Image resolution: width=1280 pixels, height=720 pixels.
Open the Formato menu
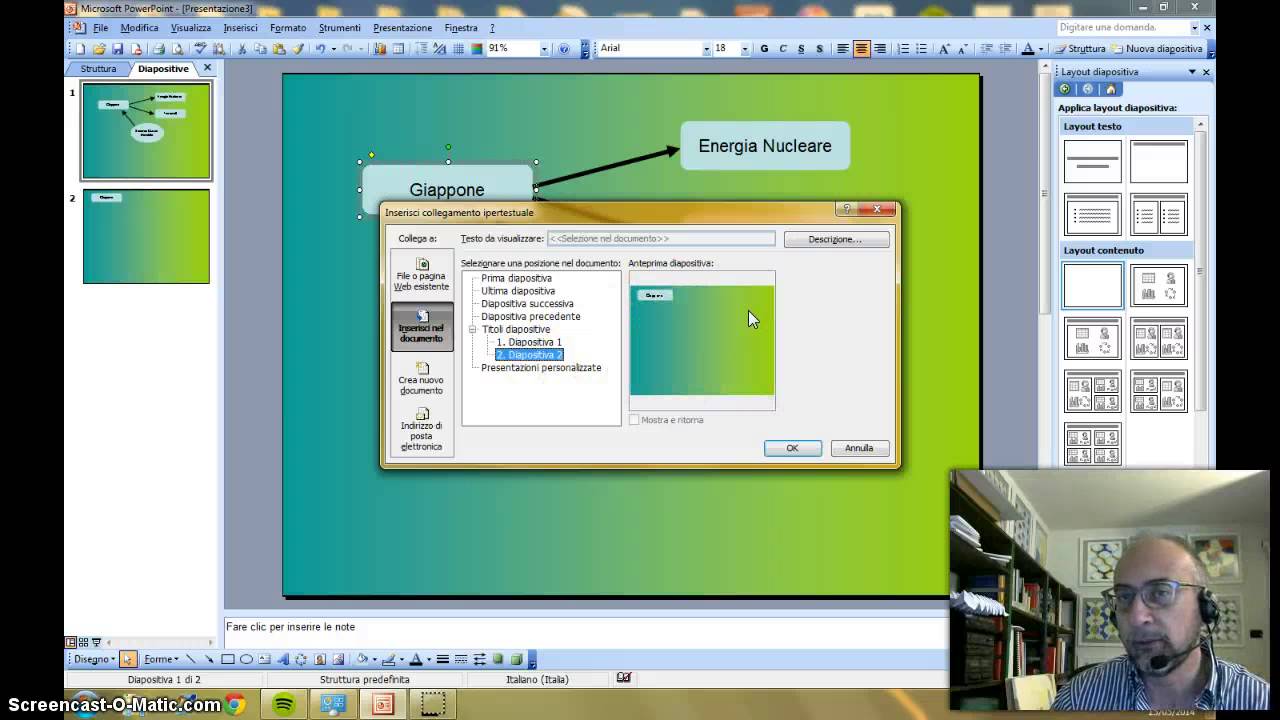[x=288, y=28]
